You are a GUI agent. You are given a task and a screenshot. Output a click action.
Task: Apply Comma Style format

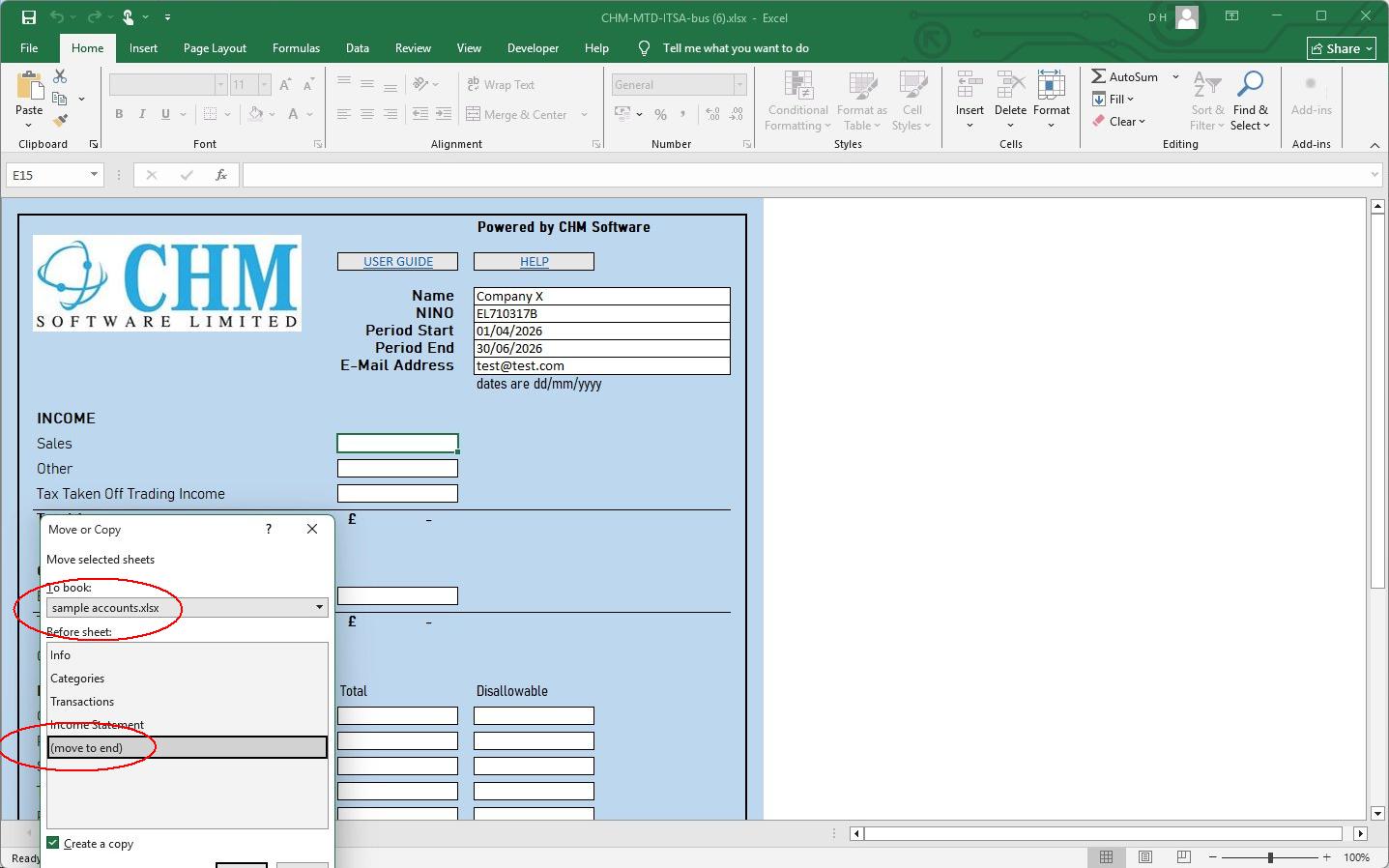tap(683, 114)
